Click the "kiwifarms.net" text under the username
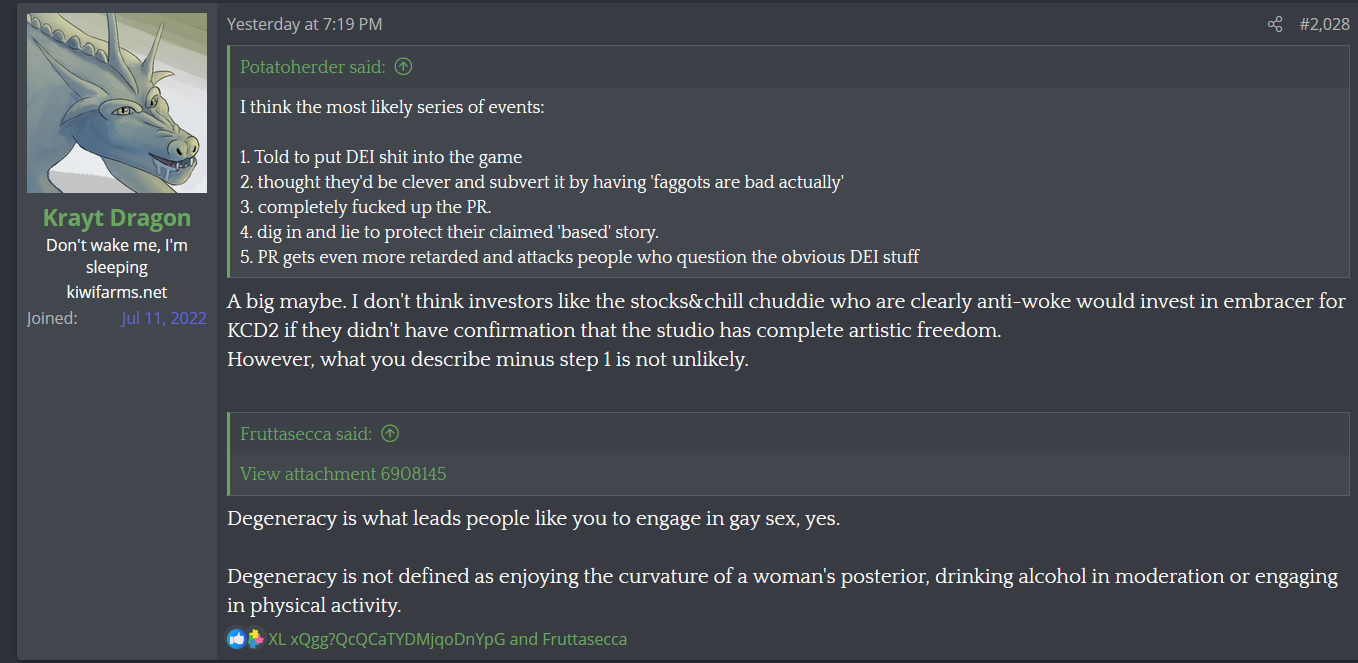Viewport: 1358px width, 663px height. [117, 292]
